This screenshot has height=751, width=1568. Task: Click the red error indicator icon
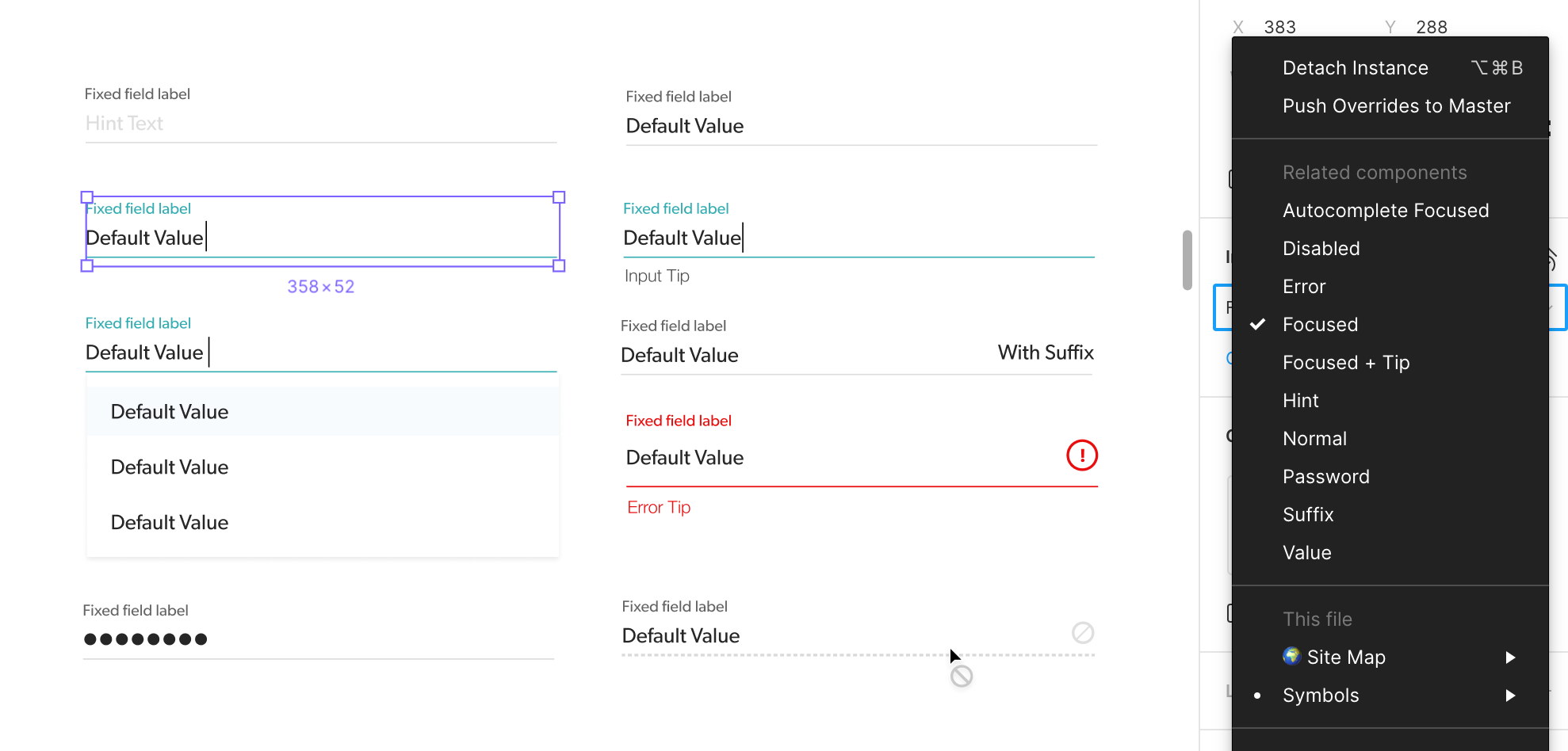pos(1081,456)
